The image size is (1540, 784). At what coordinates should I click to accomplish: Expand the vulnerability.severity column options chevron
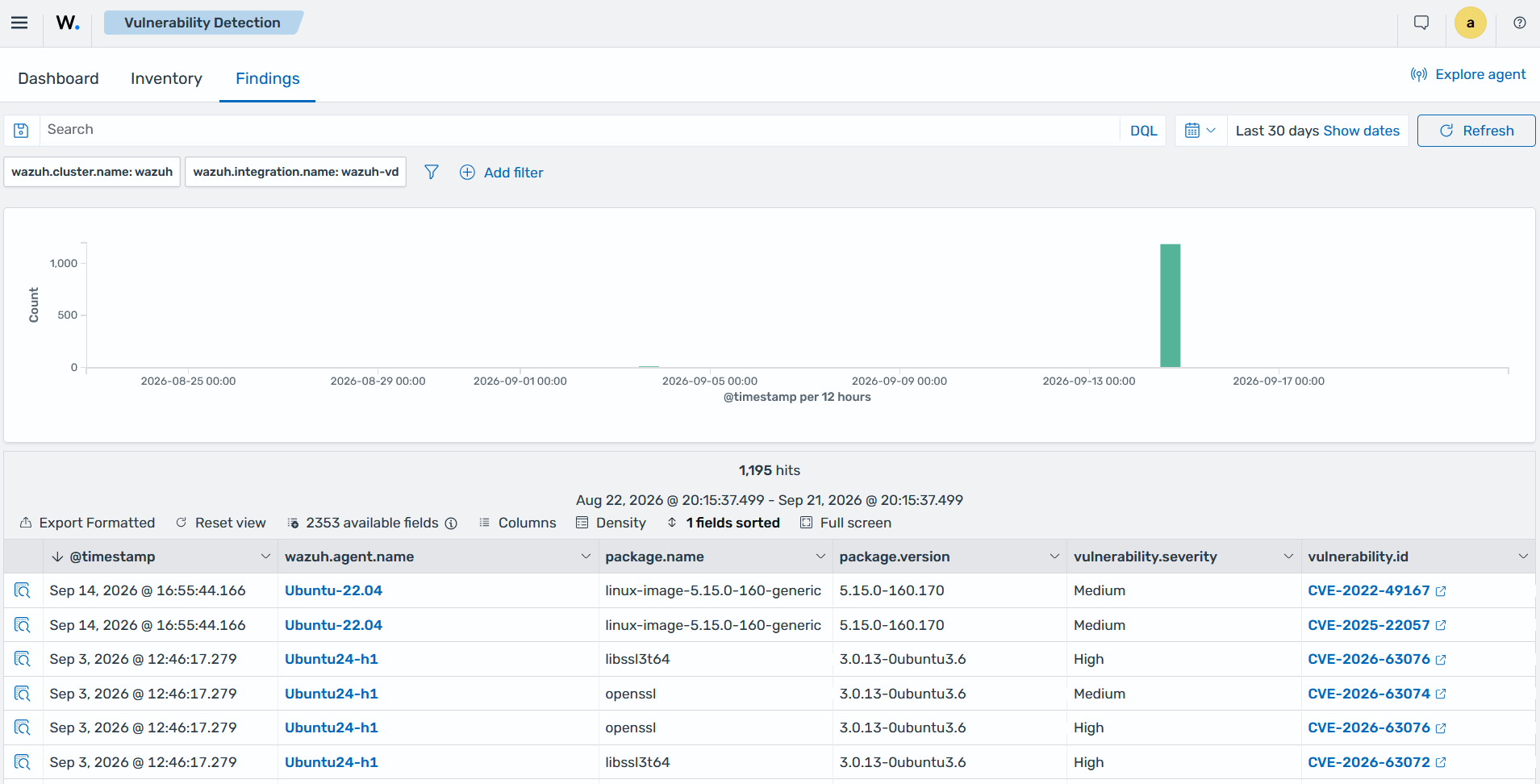pos(1288,557)
